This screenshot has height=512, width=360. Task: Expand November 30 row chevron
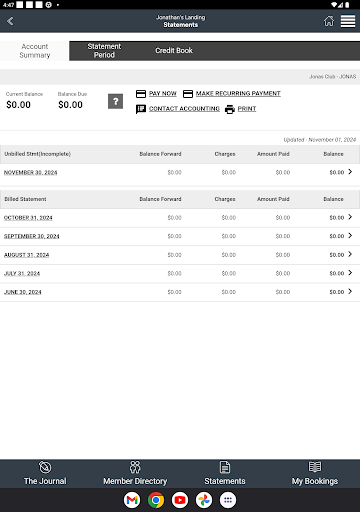[350, 172]
